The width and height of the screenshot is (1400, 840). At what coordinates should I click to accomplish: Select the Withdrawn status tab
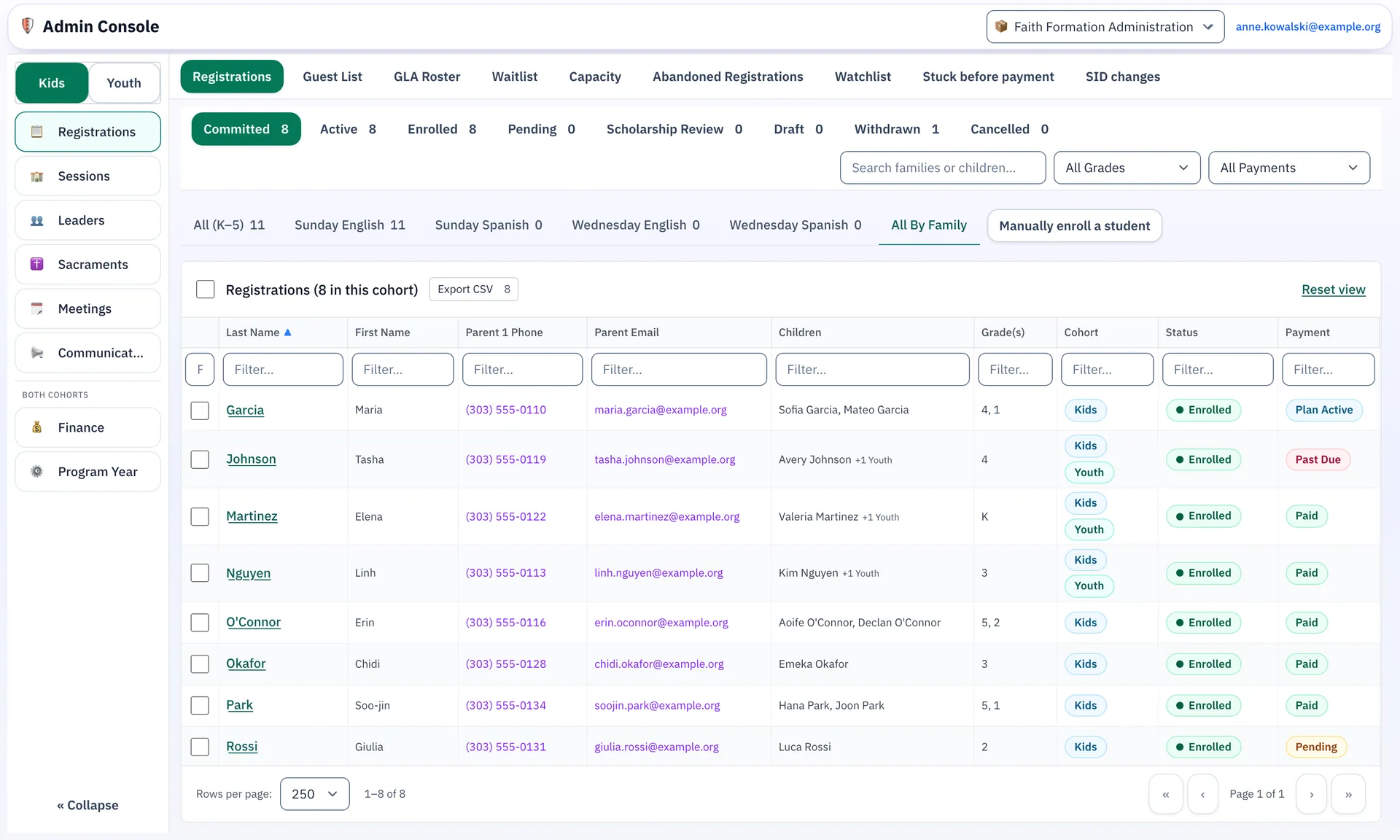click(896, 129)
